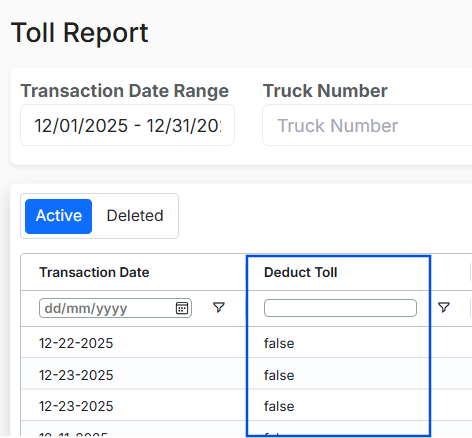Sort by the Transaction Date column header
Image resolution: width=472 pixels, height=438 pixels.
click(x=94, y=272)
